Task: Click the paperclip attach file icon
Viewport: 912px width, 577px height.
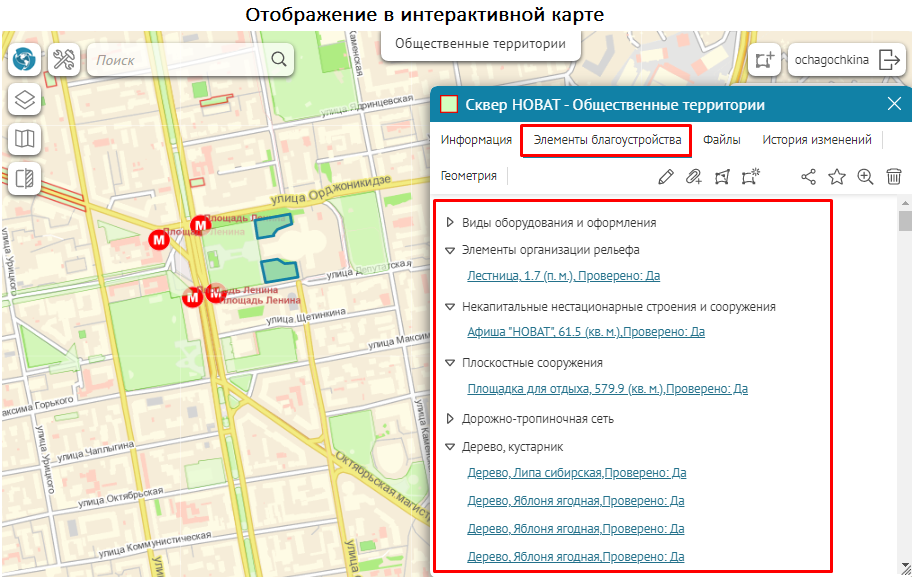Action: tap(693, 177)
